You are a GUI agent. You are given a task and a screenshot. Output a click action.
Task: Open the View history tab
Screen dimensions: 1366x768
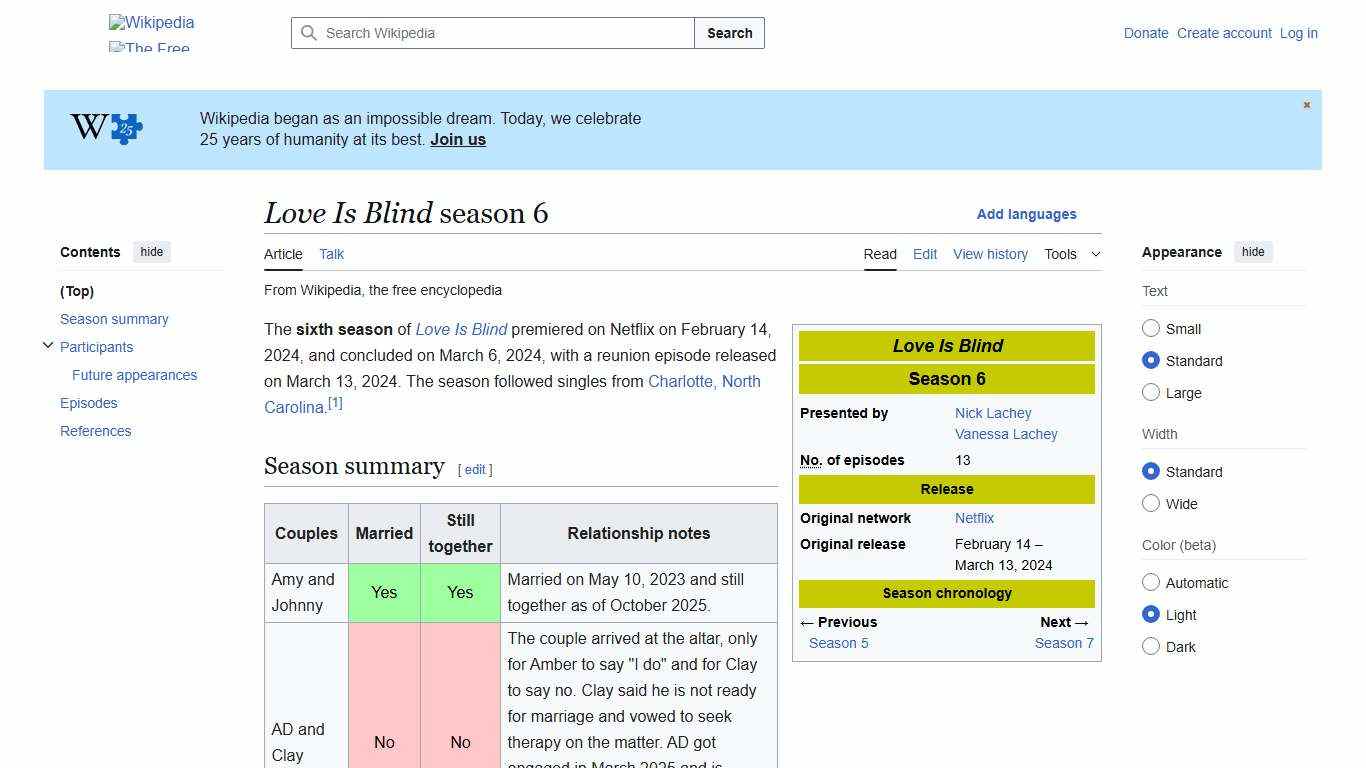[989, 254]
